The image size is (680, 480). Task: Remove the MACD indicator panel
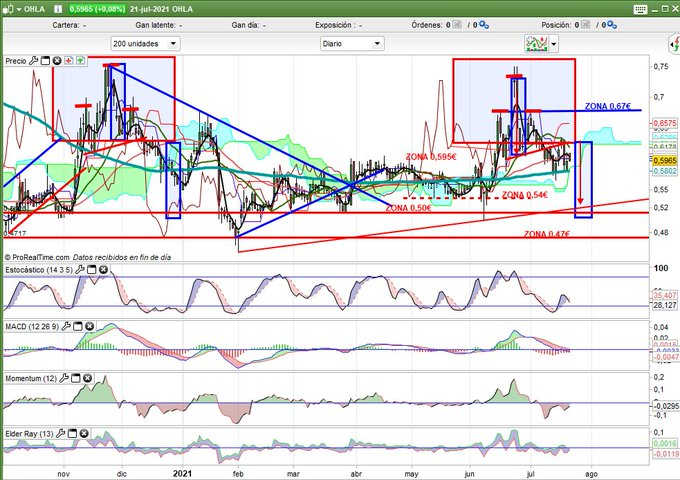(89, 326)
